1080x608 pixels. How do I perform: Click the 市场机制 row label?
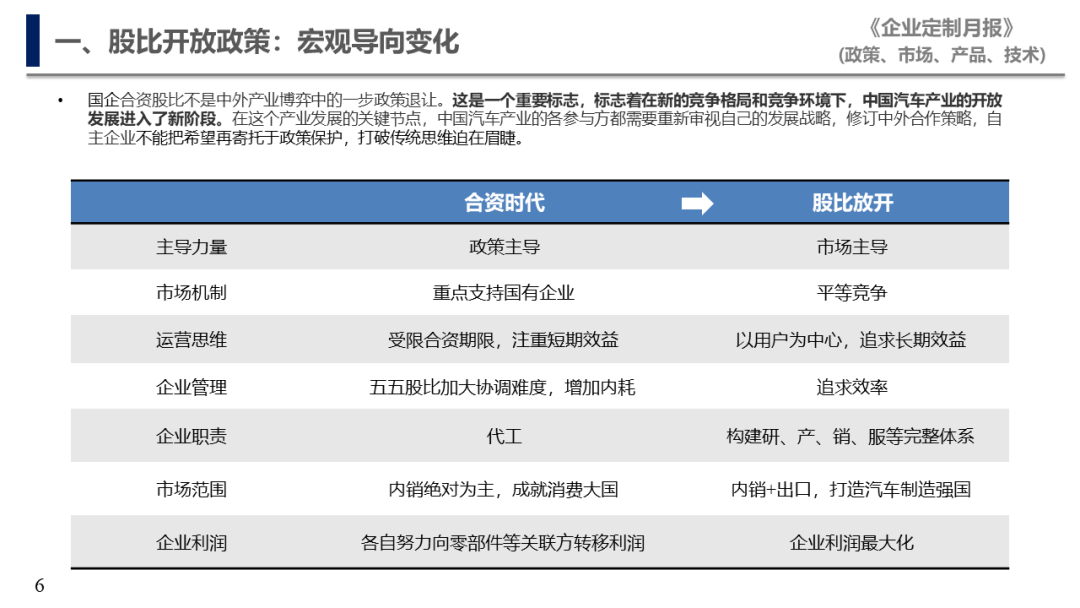191,293
